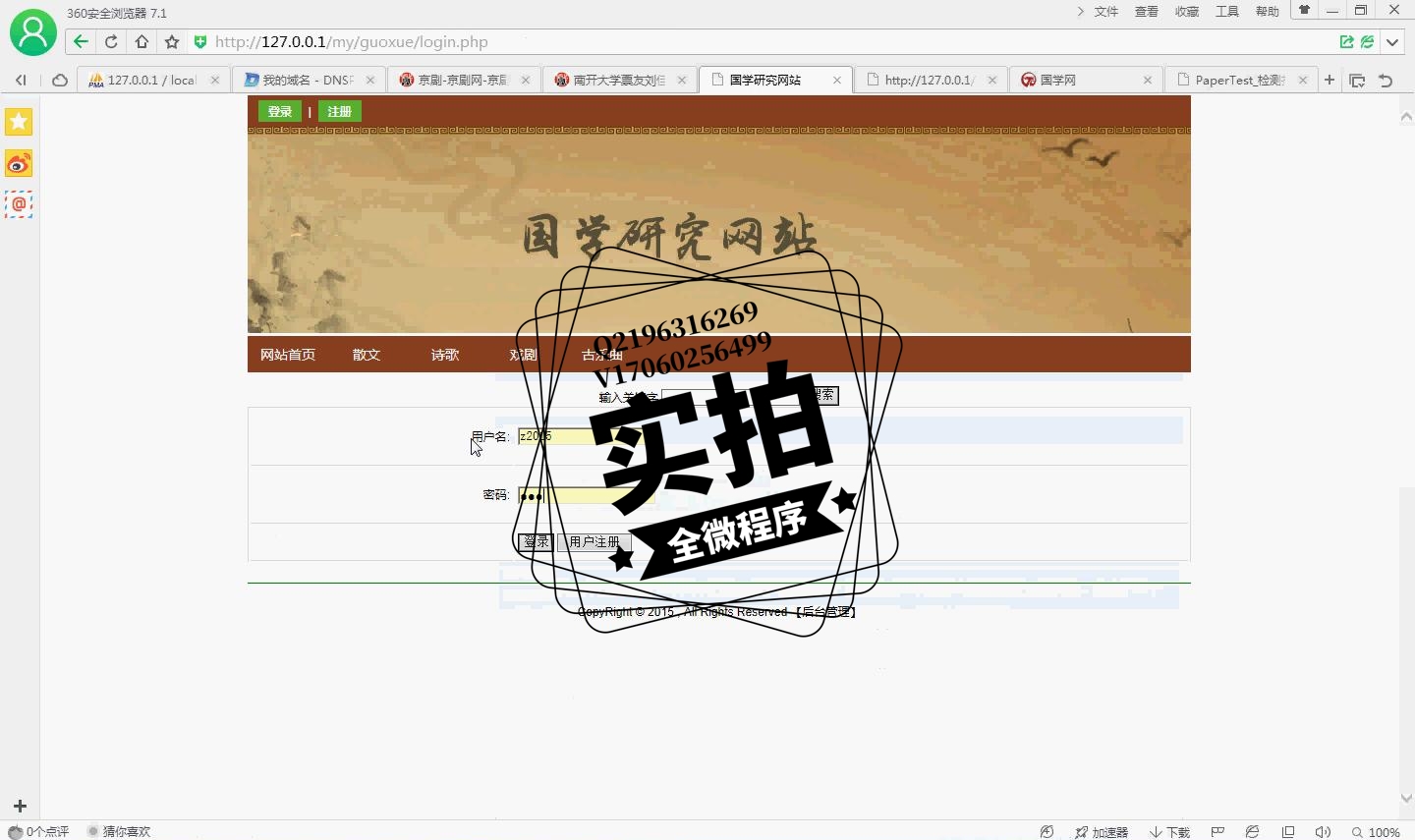Go back with the browser back arrow
Screen dimensions: 1415x840
81,41
